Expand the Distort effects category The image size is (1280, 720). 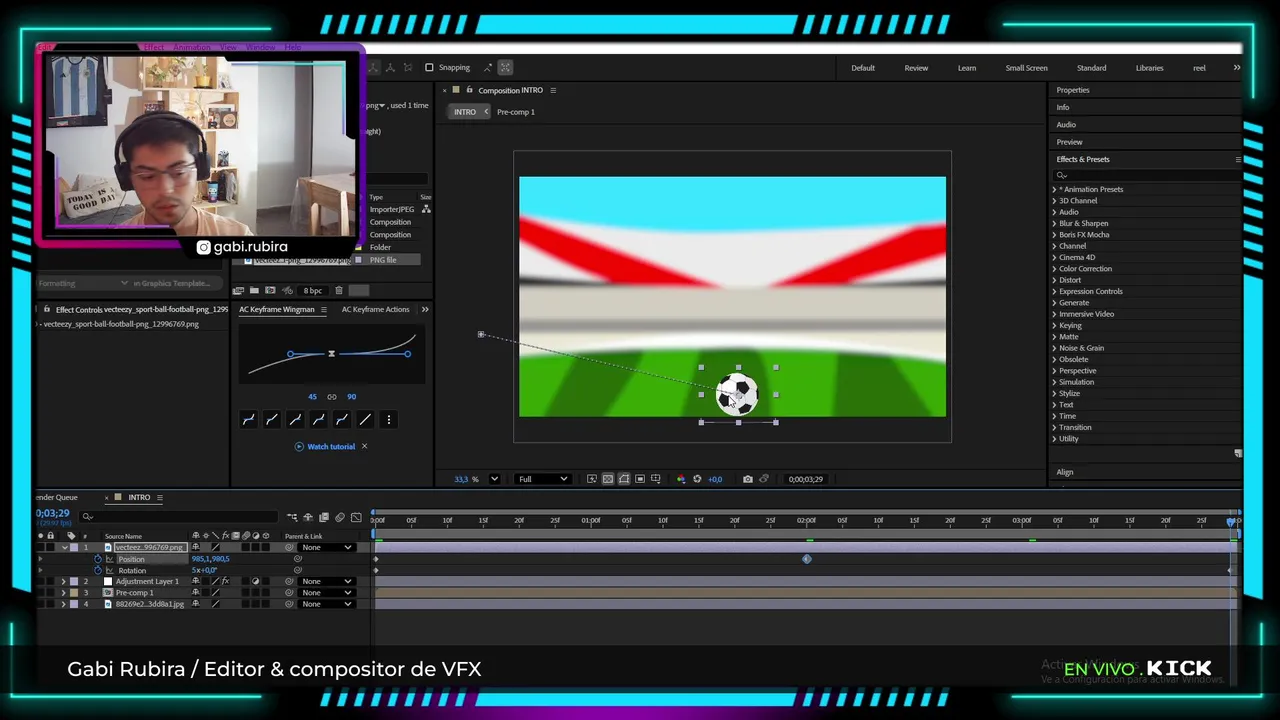click(x=1054, y=280)
